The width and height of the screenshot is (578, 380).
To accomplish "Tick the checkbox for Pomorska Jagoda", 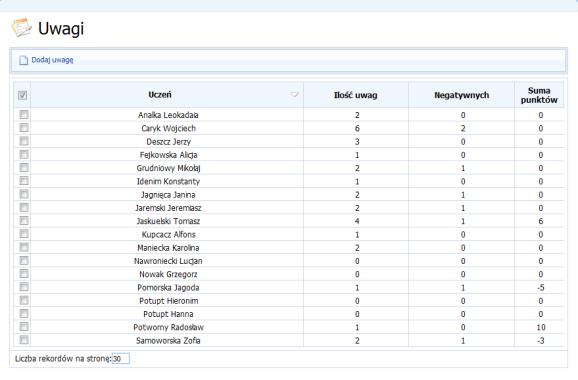I will click(24, 287).
